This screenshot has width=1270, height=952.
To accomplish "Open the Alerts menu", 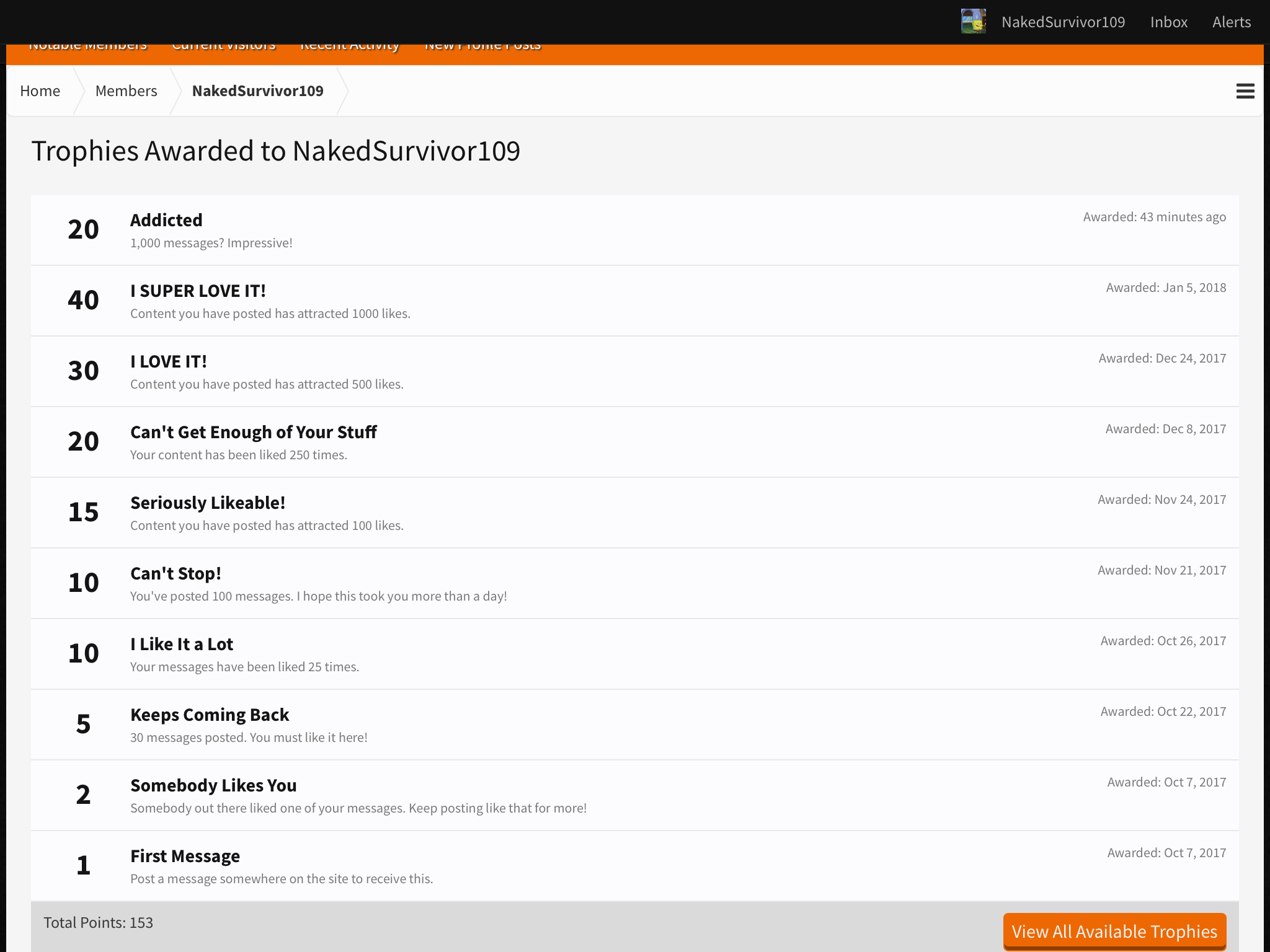I will [1232, 22].
